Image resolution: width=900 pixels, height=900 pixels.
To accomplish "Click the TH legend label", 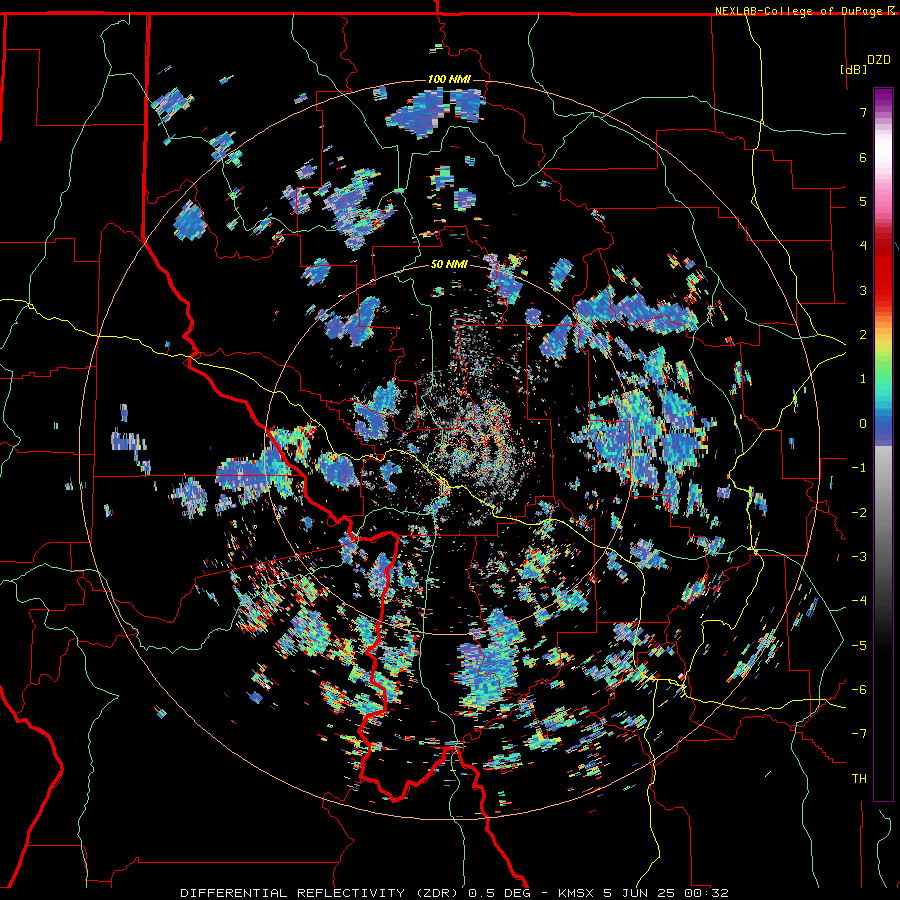I will [859, 779].
